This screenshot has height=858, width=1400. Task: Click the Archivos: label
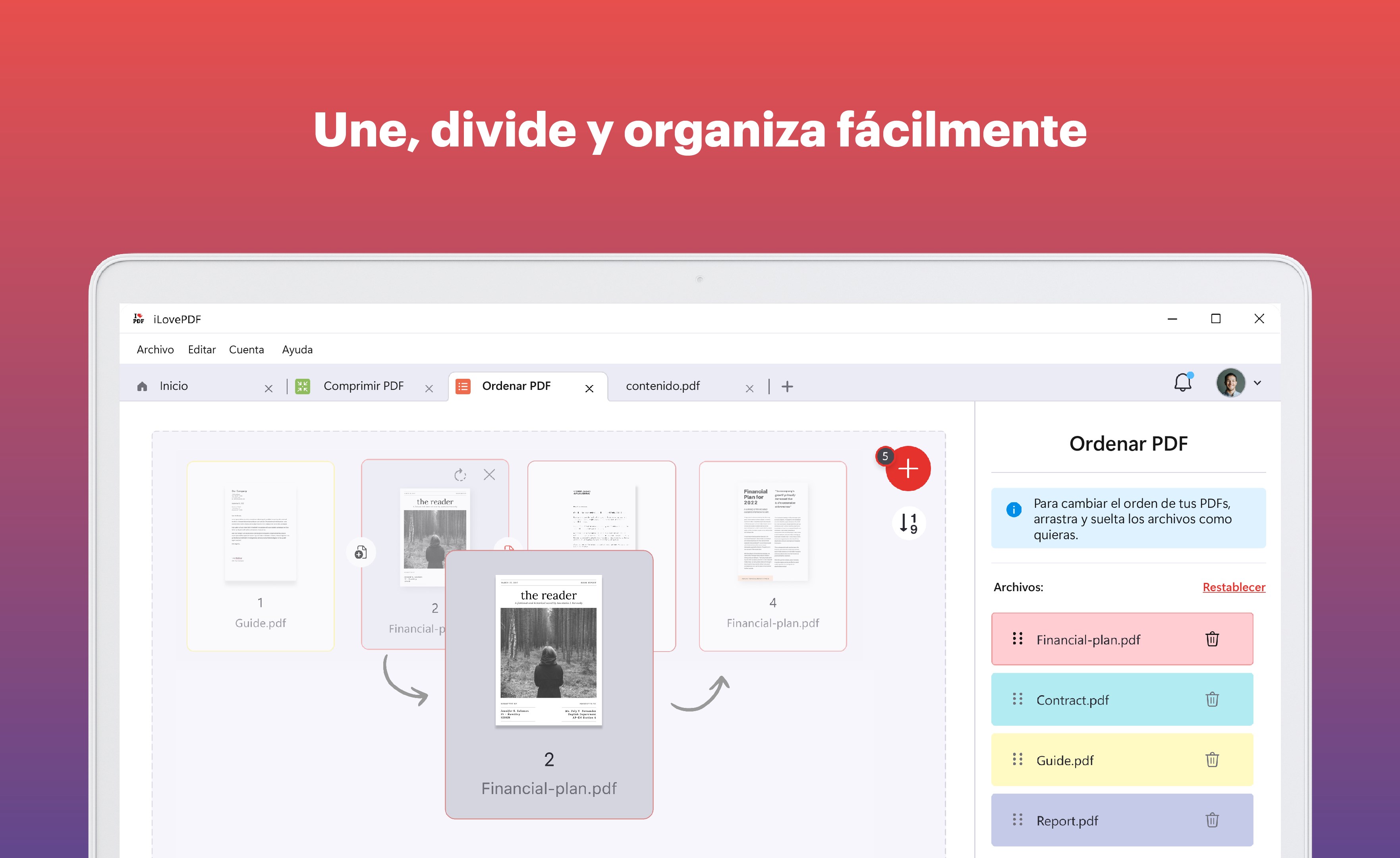(1018, 587)
